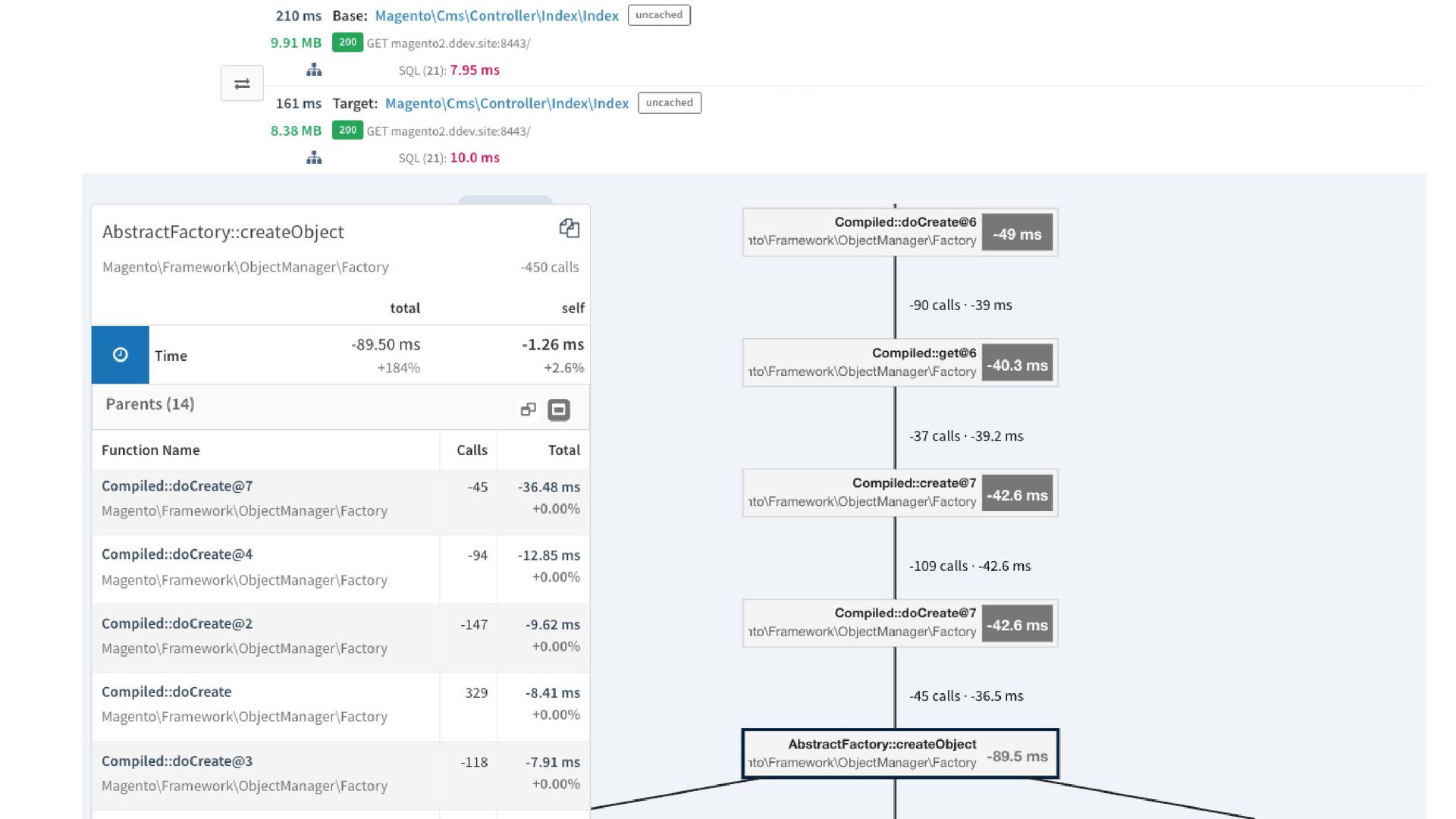Select the Compiled::doCreate@4 parent row
The width and height of the screenshot is (1456, 819).
[177, 554]
